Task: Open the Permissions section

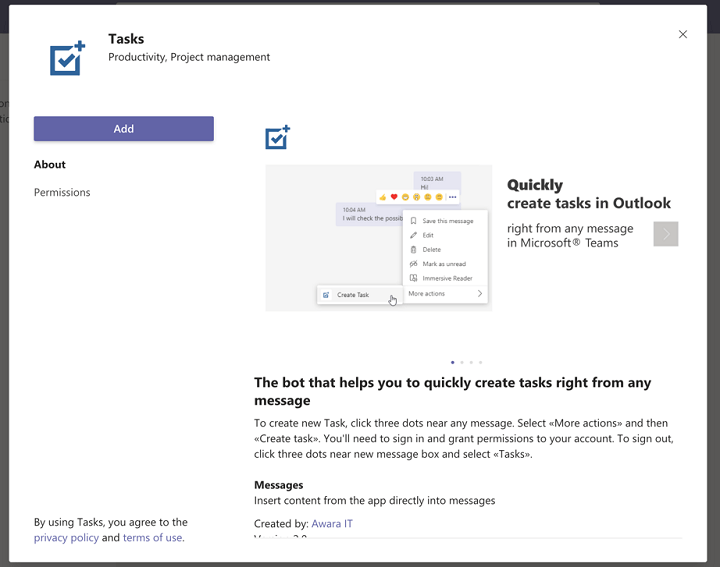Action: [x=62, y=192]
